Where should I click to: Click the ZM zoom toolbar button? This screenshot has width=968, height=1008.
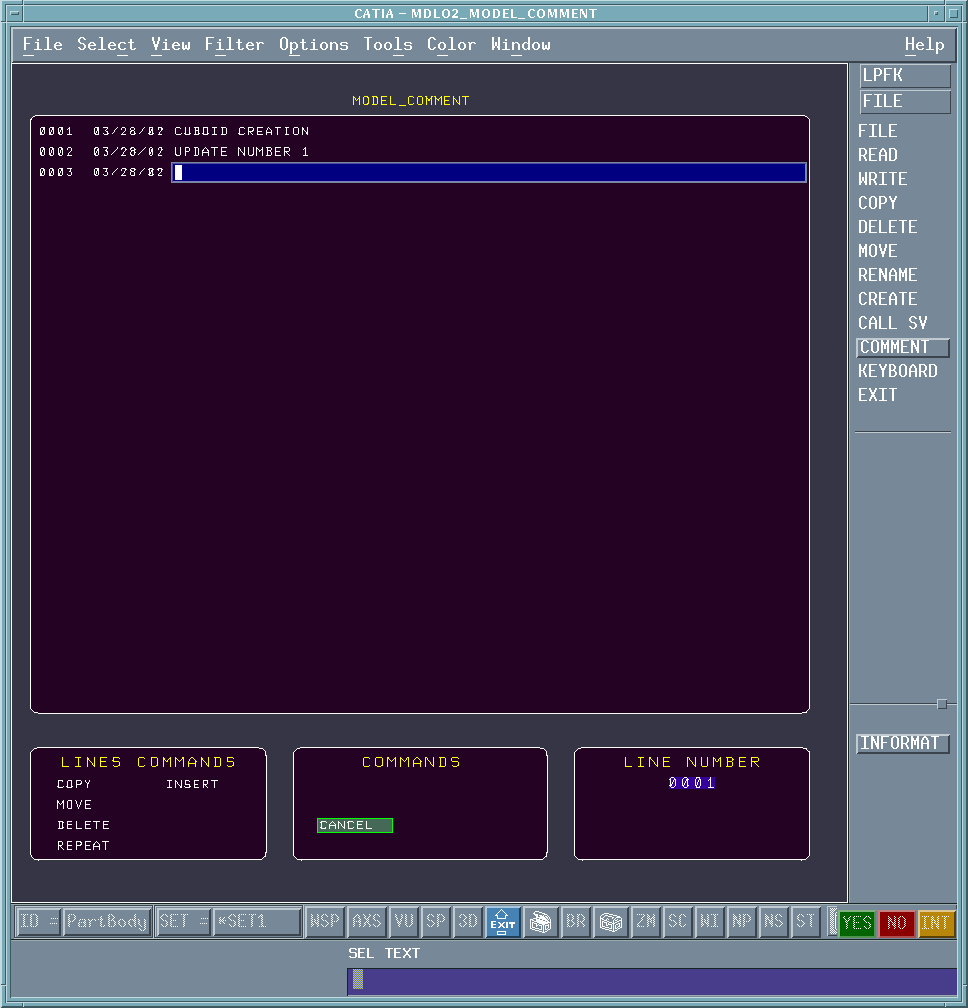click(x=646, y=922)
